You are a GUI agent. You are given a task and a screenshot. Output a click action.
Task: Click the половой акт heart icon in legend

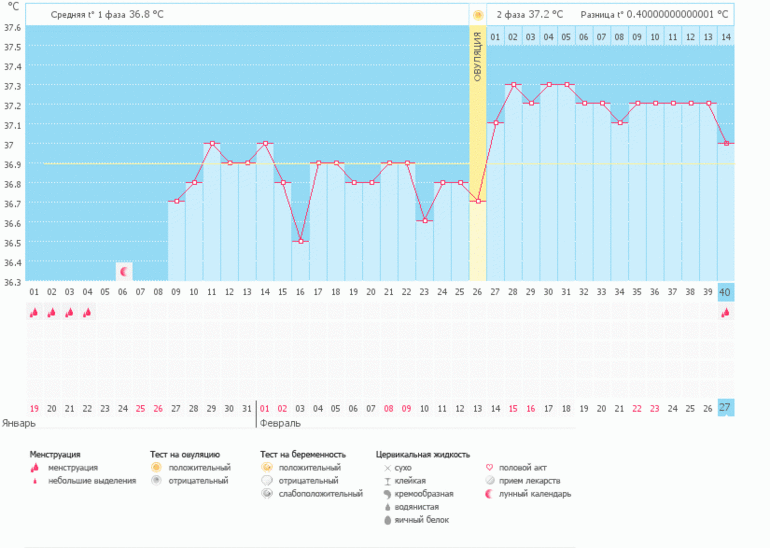pyautogui.click(x=489, y=467)
